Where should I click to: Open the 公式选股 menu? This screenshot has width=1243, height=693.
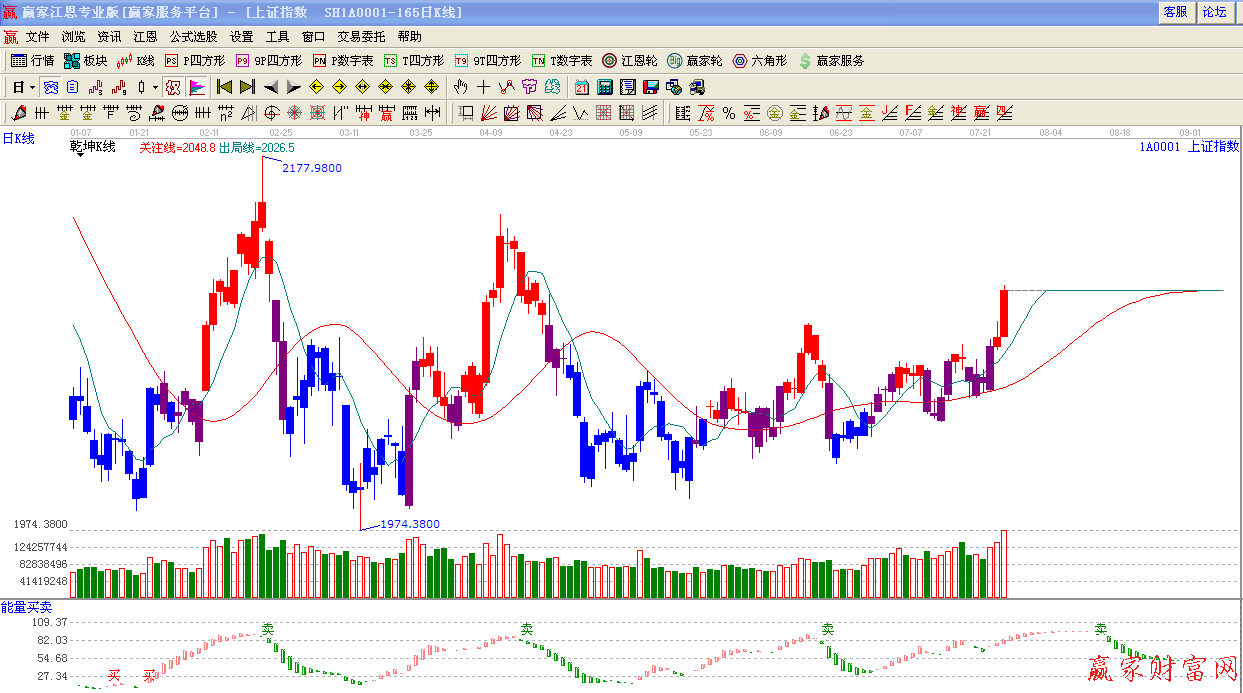tap(193, 37)
